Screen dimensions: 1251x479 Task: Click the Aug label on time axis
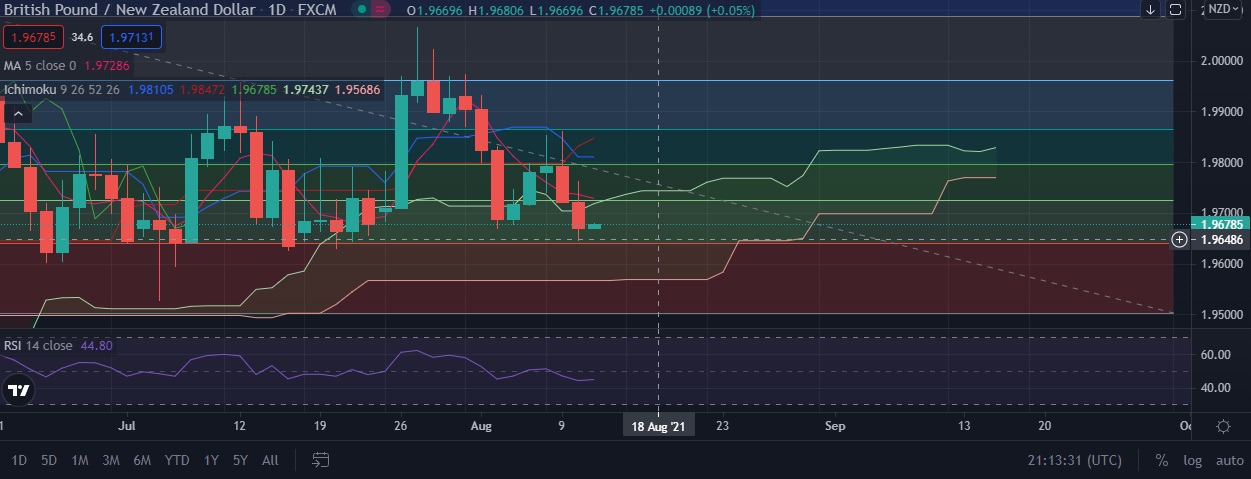tap(481, 426)
